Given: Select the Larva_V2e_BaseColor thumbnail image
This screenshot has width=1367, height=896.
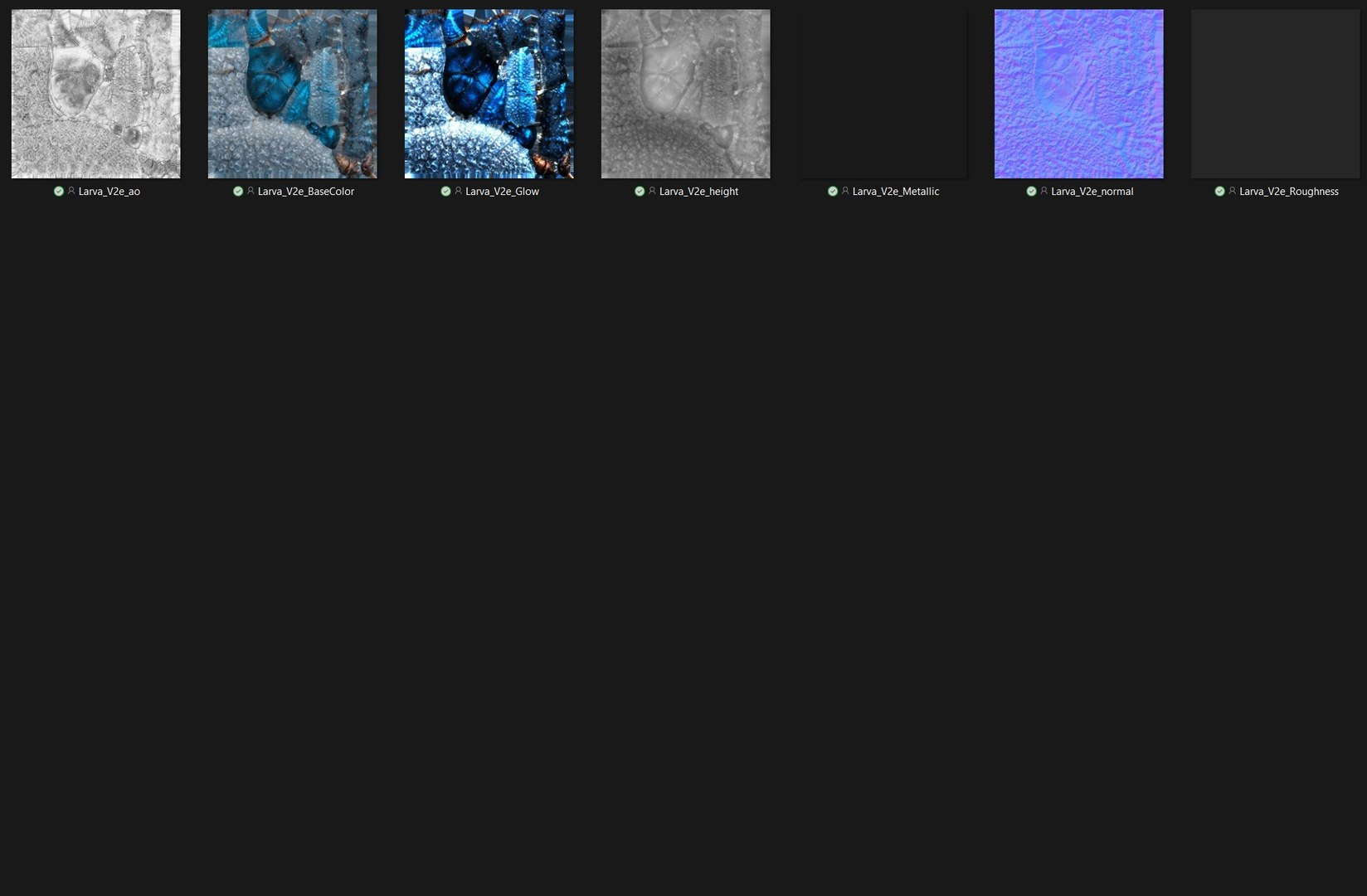Looking at the screenshot, I should [x=292, y=94].
